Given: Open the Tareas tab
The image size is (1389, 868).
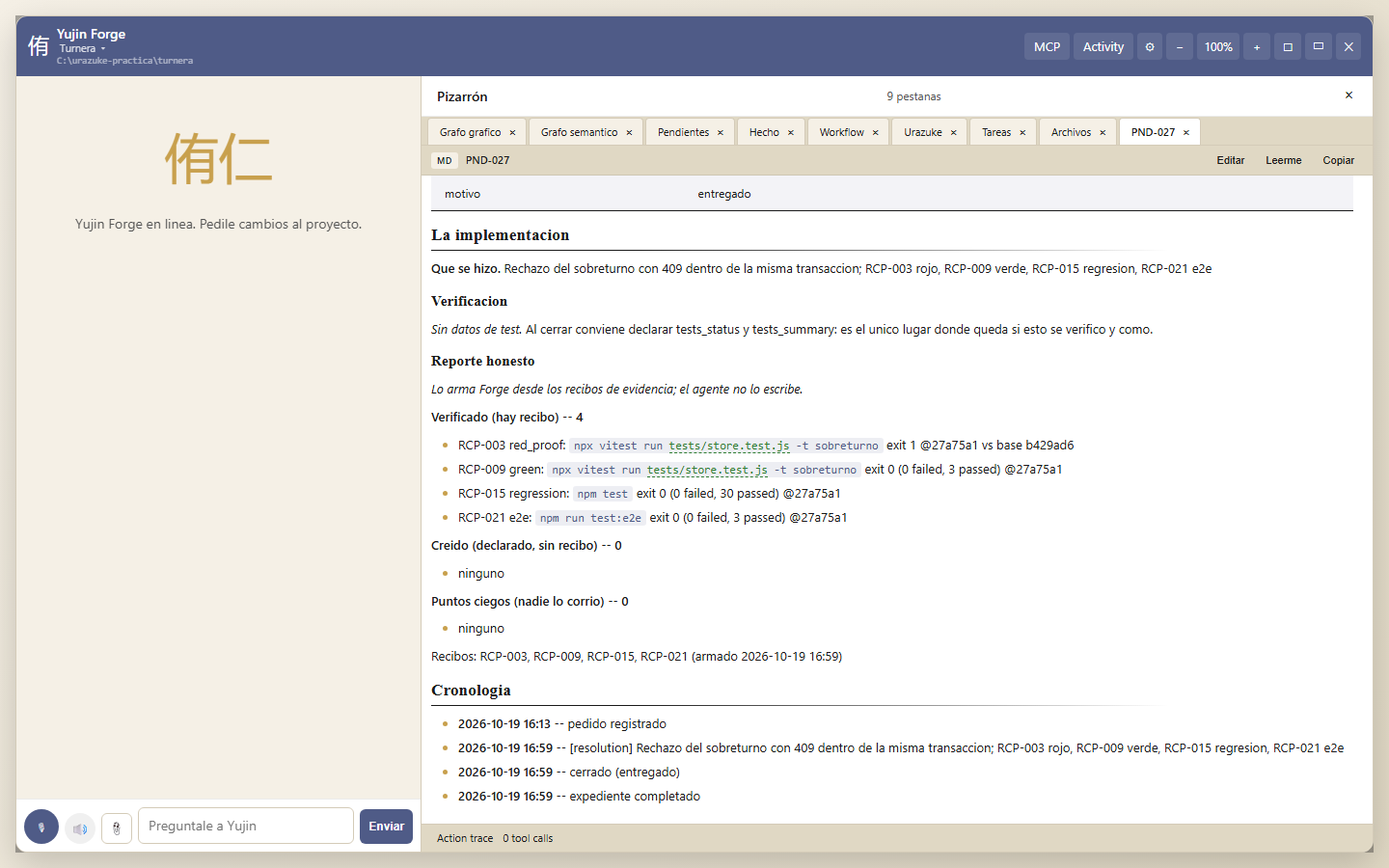Looking at the screenshot, I should point(996,132).
